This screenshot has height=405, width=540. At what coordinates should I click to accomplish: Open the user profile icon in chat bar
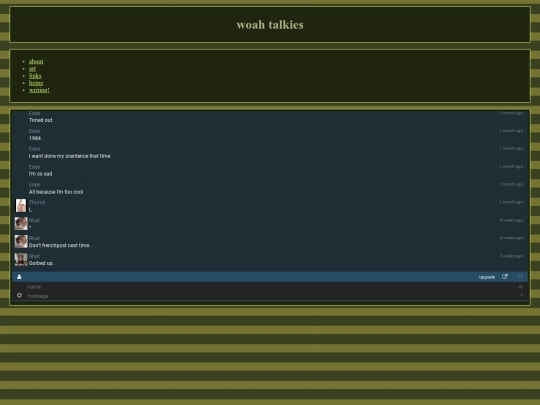(19, 277)
